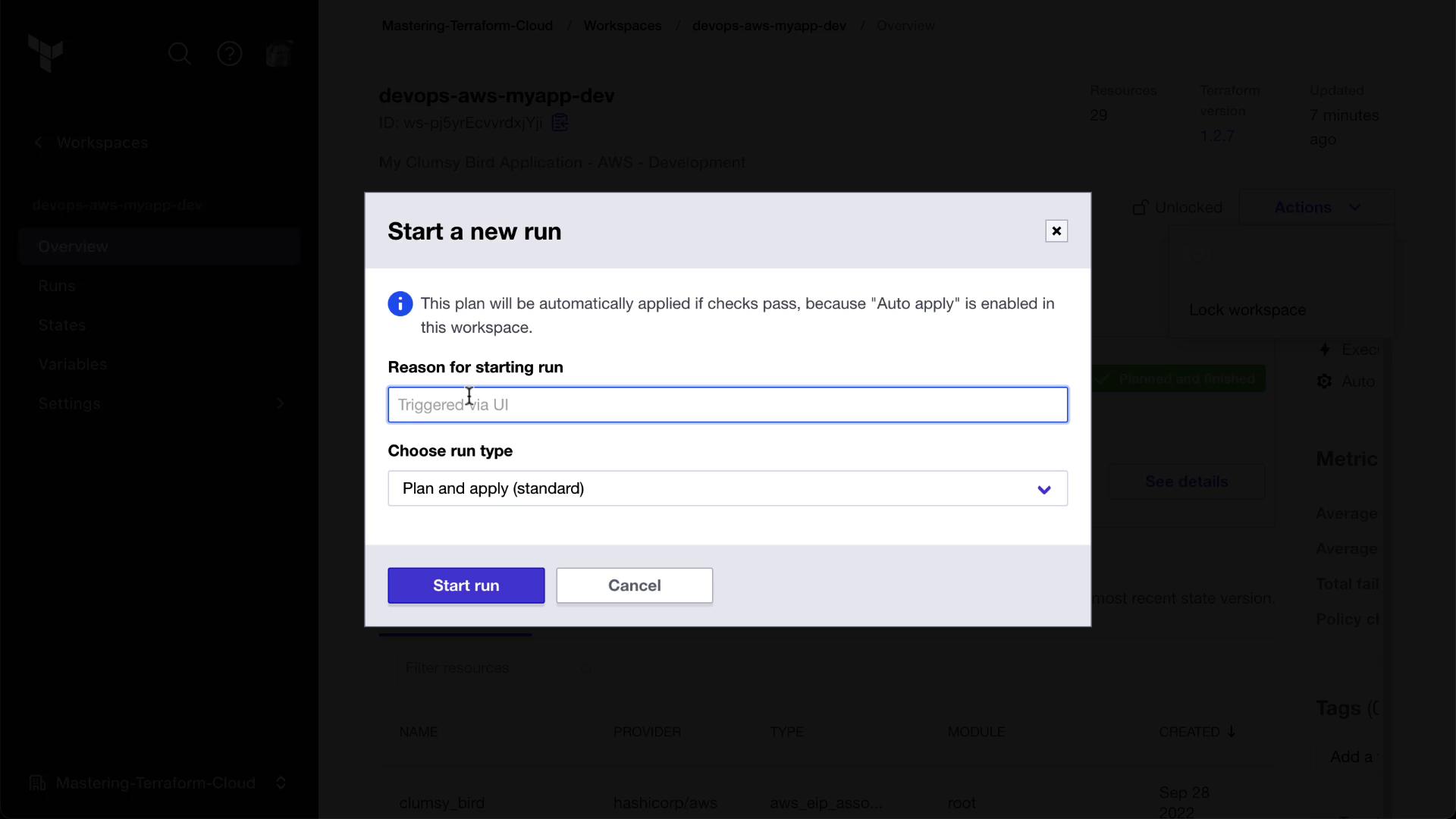1456x819 pixels.
Task: Sort resources by Created arrow
Action: 1232,732
